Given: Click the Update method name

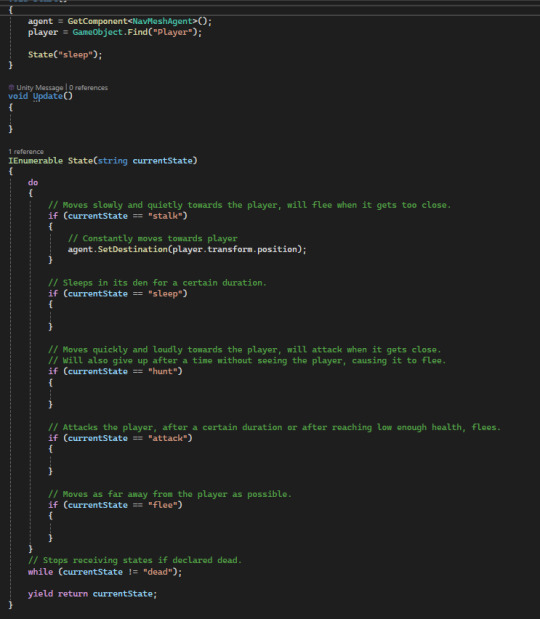Looking at the screenshot, I should pyautogui.click(x=48, y=96).
